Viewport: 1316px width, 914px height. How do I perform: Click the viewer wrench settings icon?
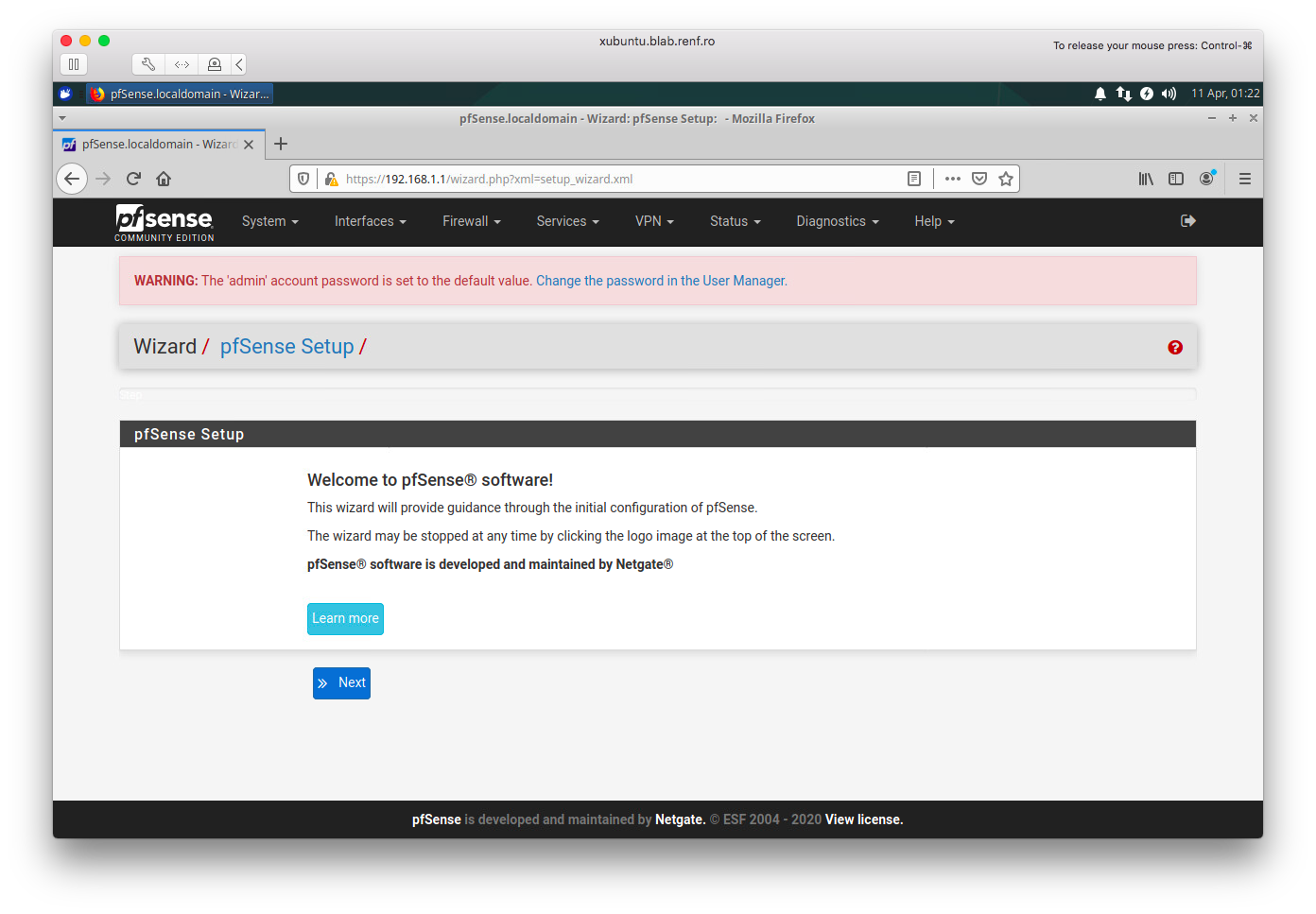point(148,64)
